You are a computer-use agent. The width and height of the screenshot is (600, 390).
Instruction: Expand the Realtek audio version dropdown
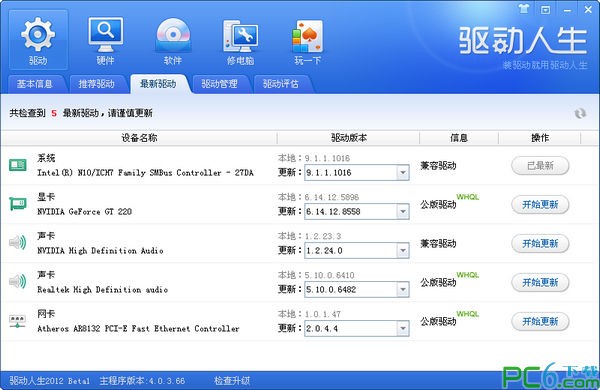(x=403, y=289)
